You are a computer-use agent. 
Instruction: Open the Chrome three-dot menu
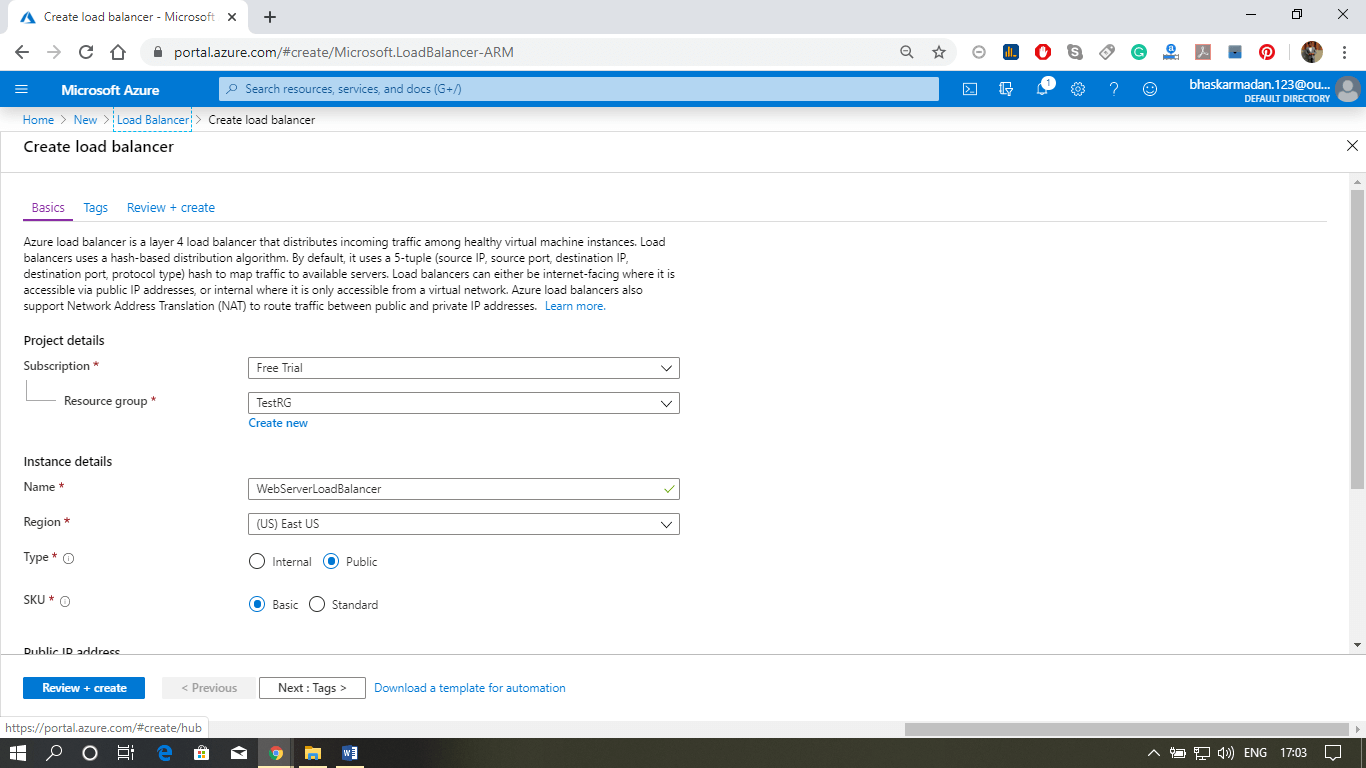pyautogui.click(x=1344, y=52)
